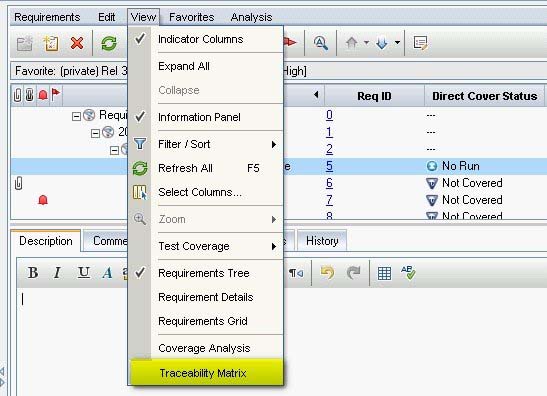This screenshot has height=396, width=547.
Task: Toggle Indicator Columns in View menu
Action: 206,39
